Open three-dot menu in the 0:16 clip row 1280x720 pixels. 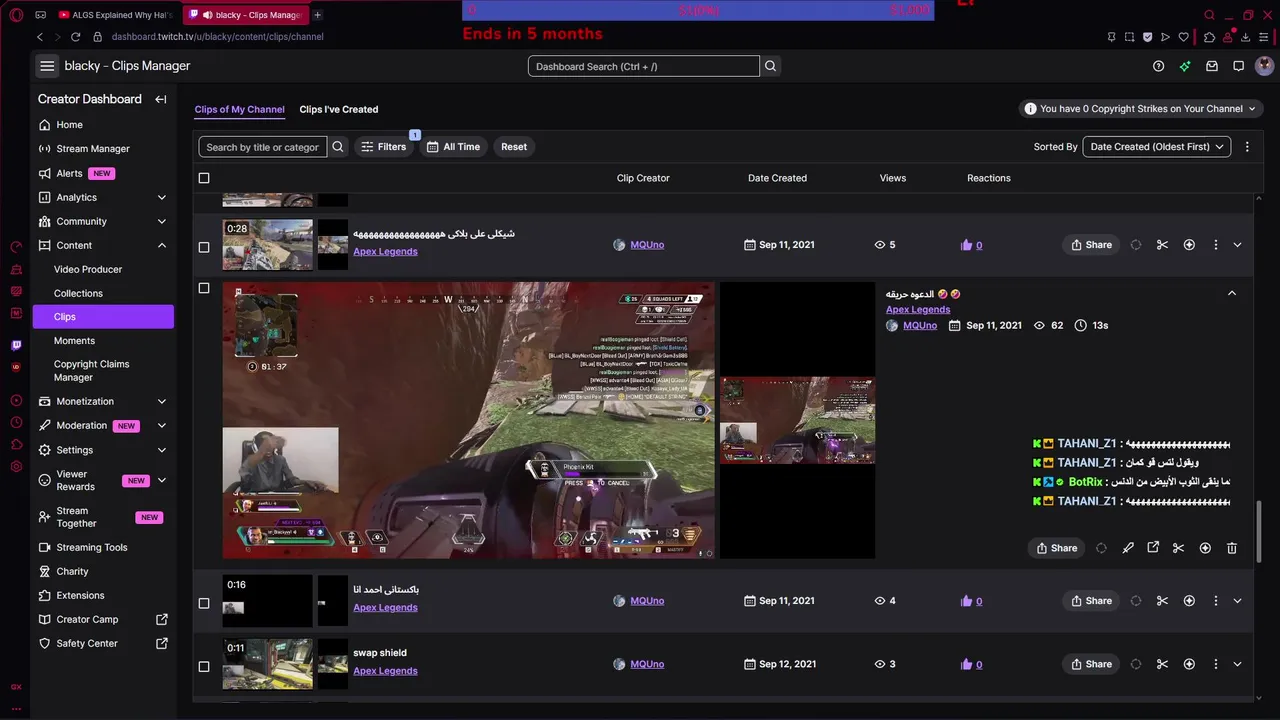pyautogui.click(x=1216, y=601)
